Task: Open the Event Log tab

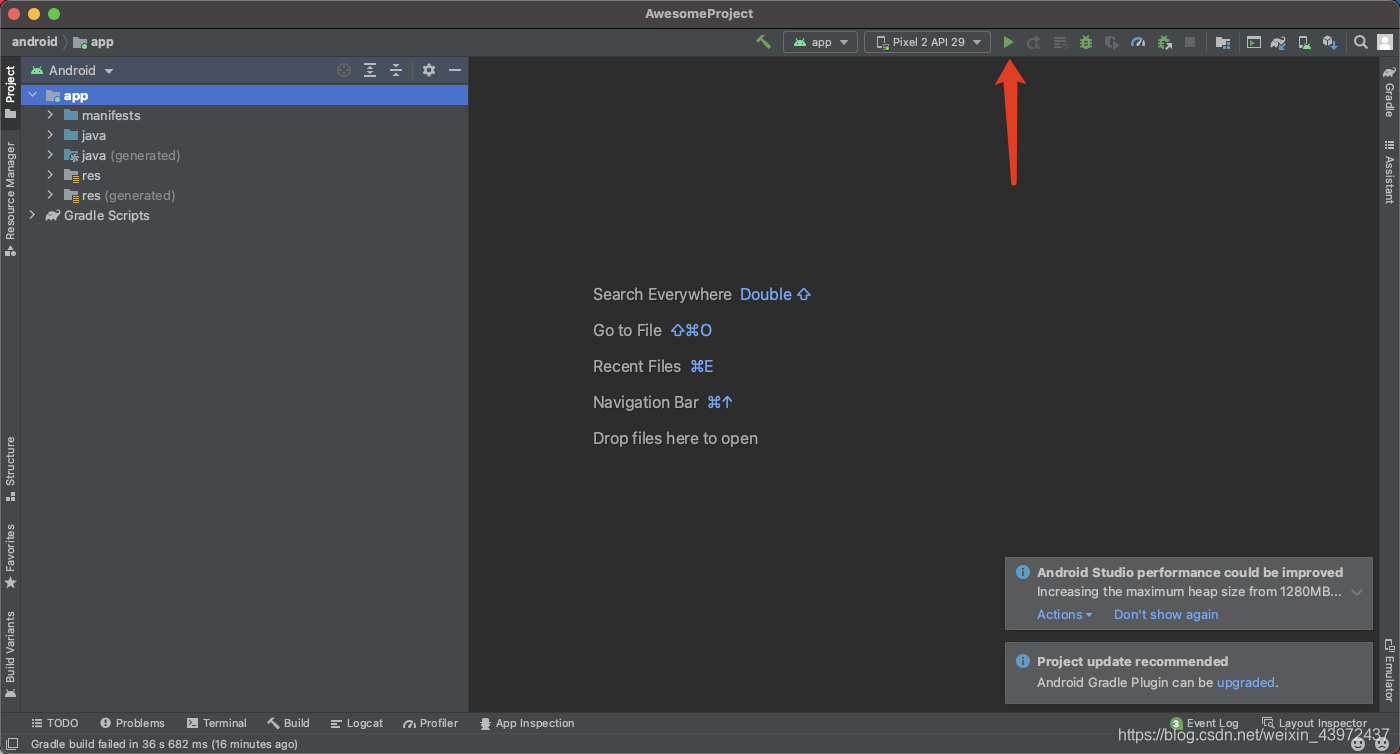Action: 1205,723
